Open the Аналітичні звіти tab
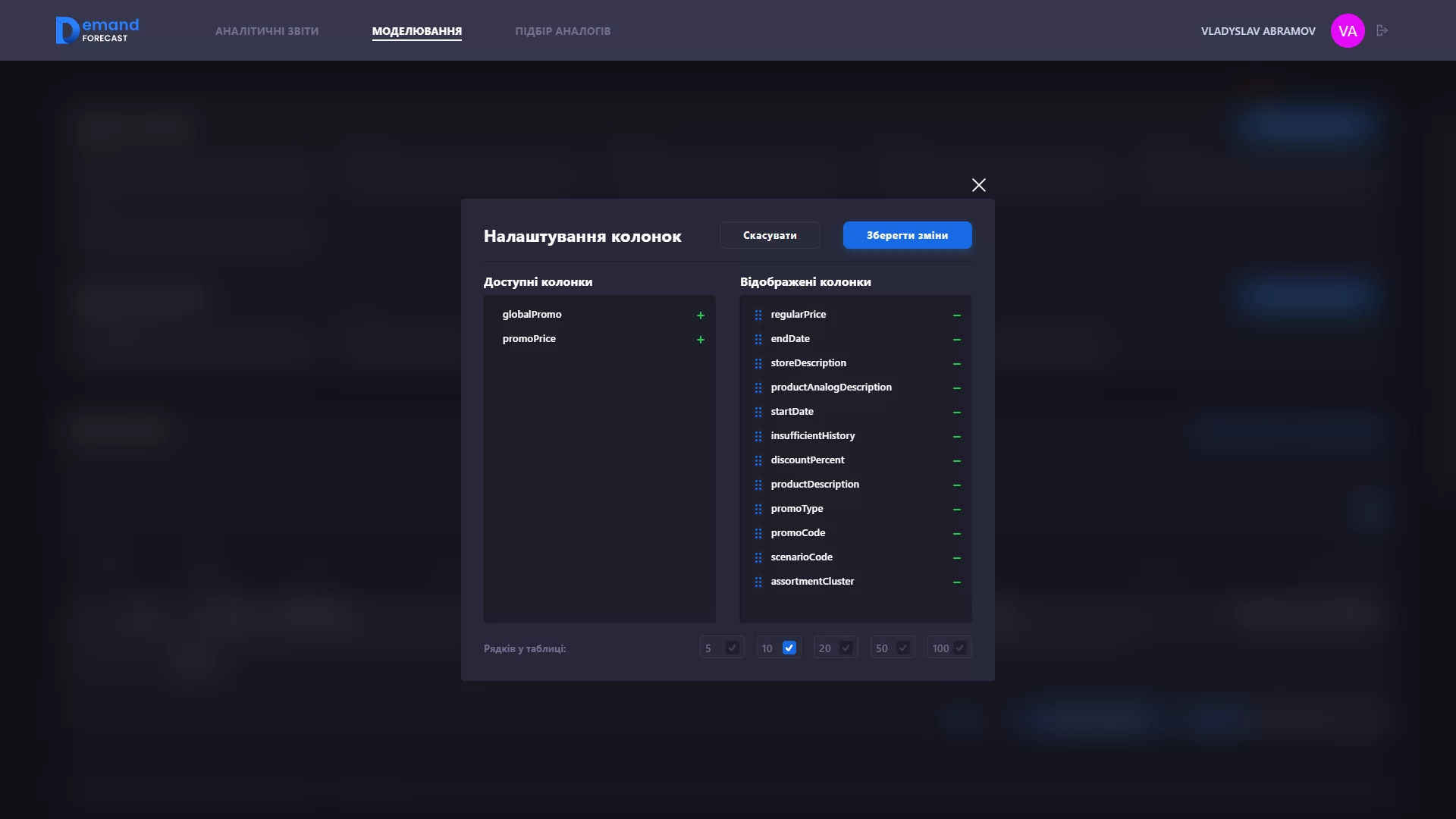This screenshot has width=1456, height=819. (267, 31)
